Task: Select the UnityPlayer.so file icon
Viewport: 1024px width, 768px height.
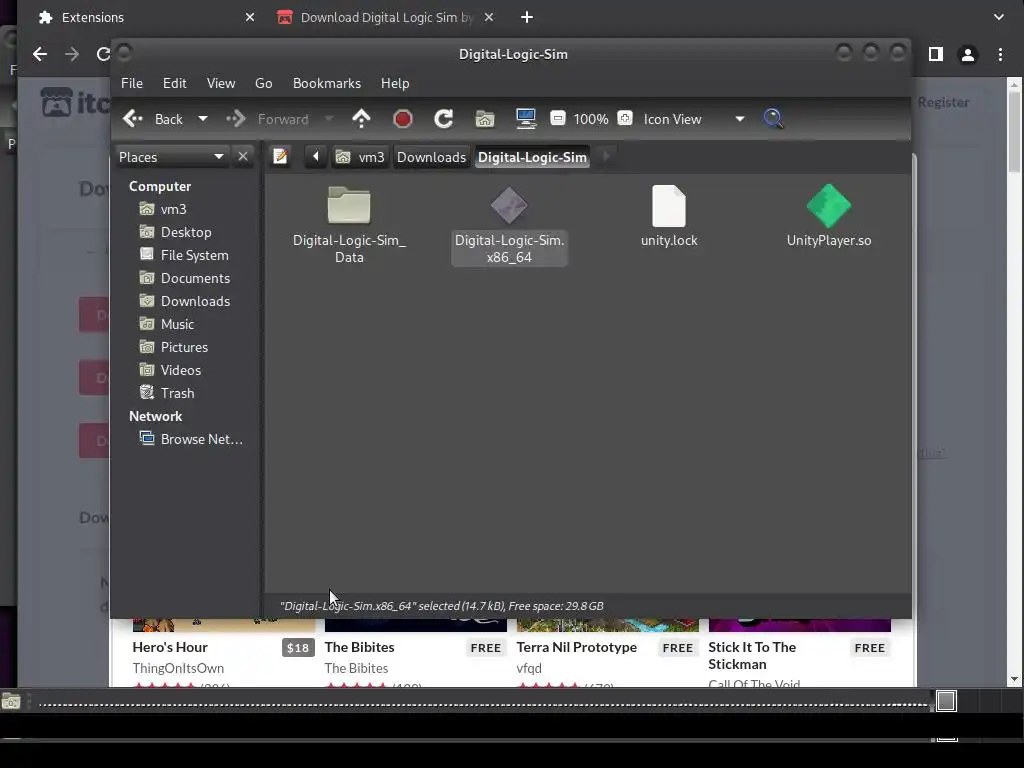Action: [829, 206]
